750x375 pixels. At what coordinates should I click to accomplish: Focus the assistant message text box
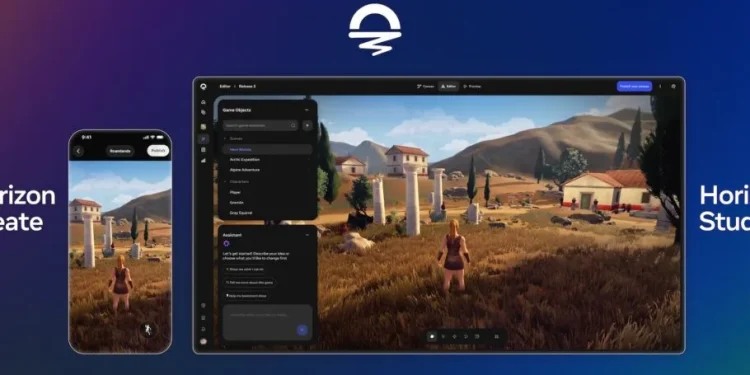pyautogui.click(x=267, y=322)
